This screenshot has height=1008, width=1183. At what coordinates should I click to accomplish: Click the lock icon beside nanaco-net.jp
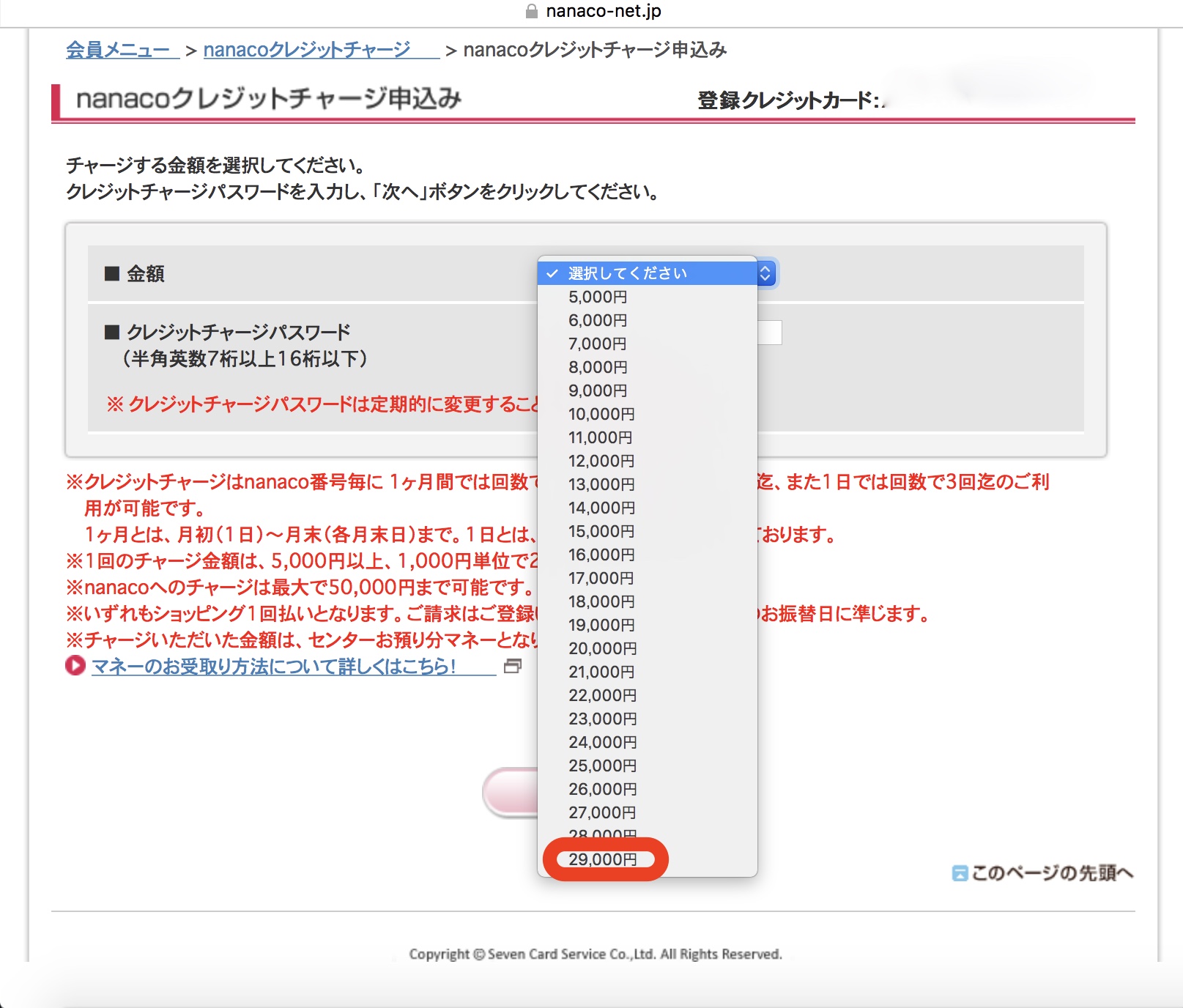tap(532, 11)
